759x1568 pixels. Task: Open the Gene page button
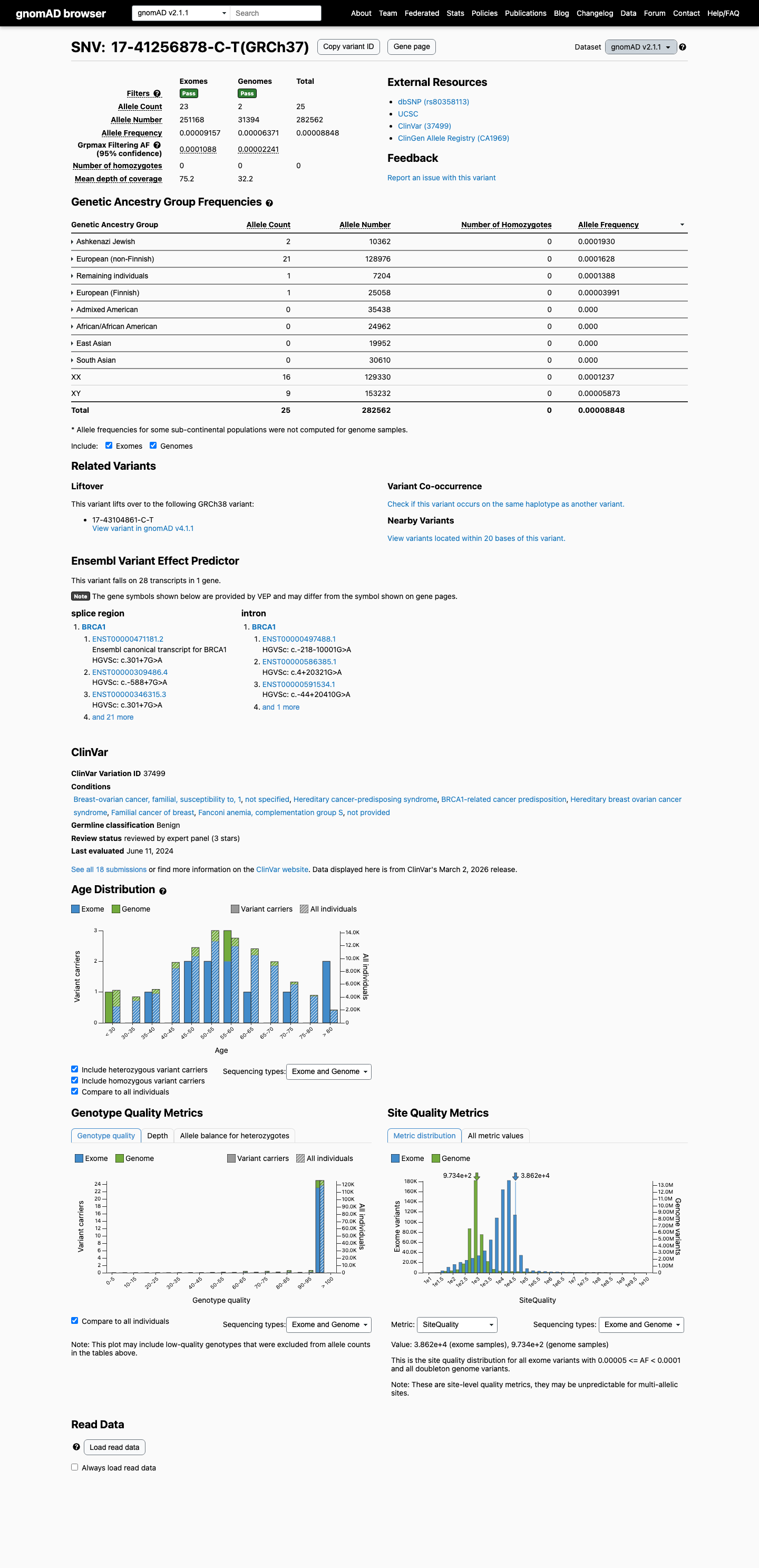click(x=412, y=47)
